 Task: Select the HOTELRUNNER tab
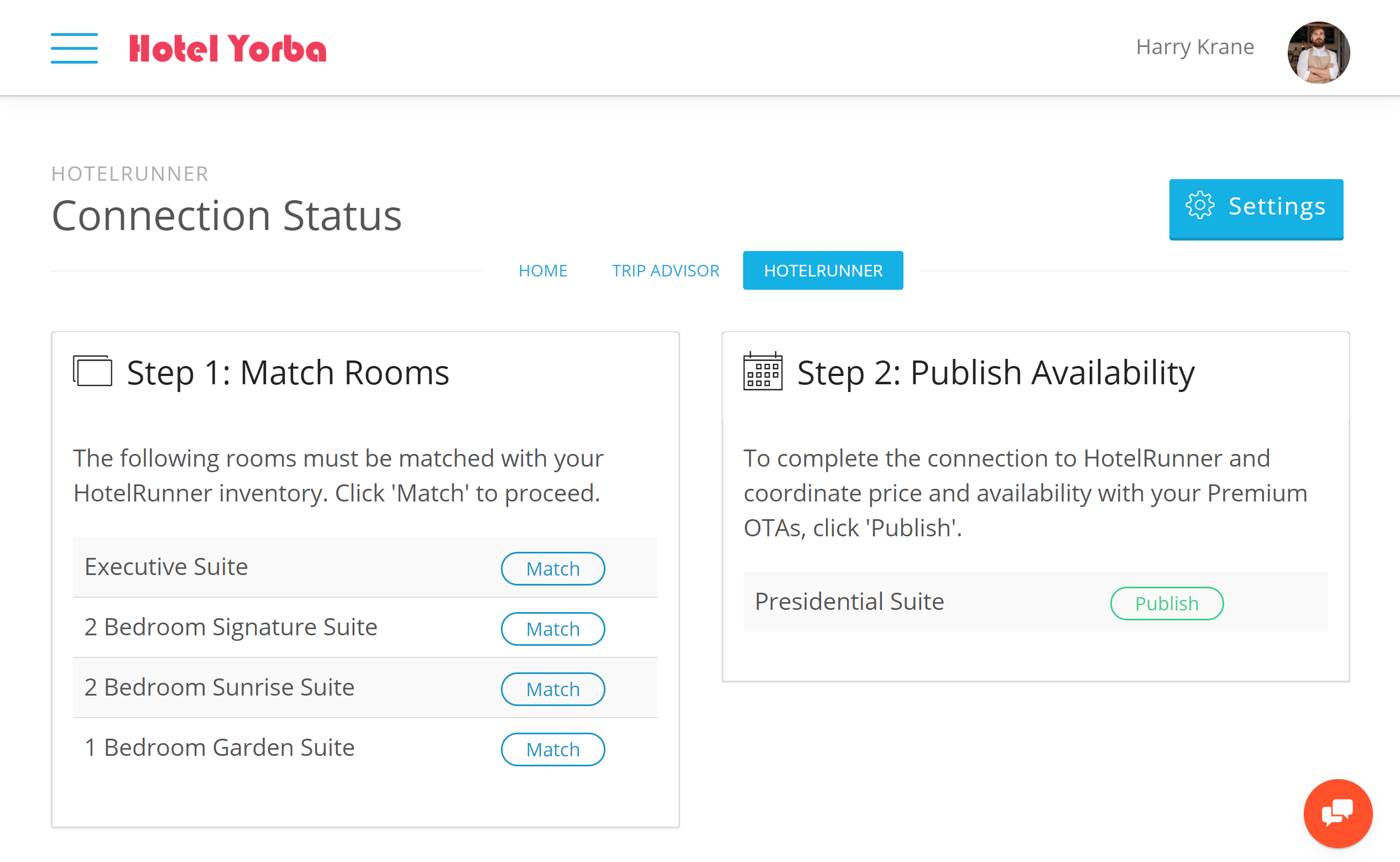click(x=823, y=270)
